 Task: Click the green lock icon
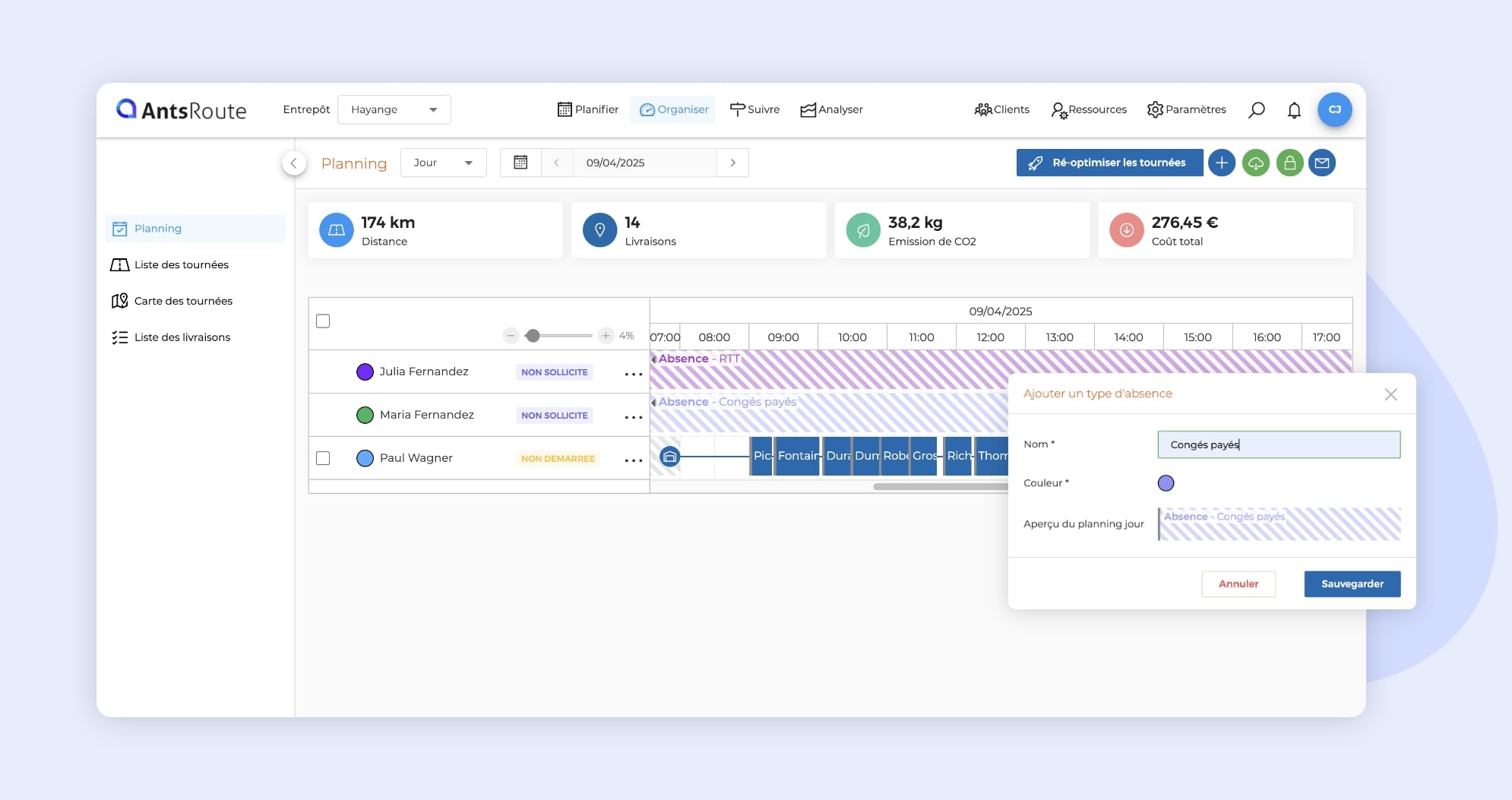pyautogui.click(x=1289, y=163)
